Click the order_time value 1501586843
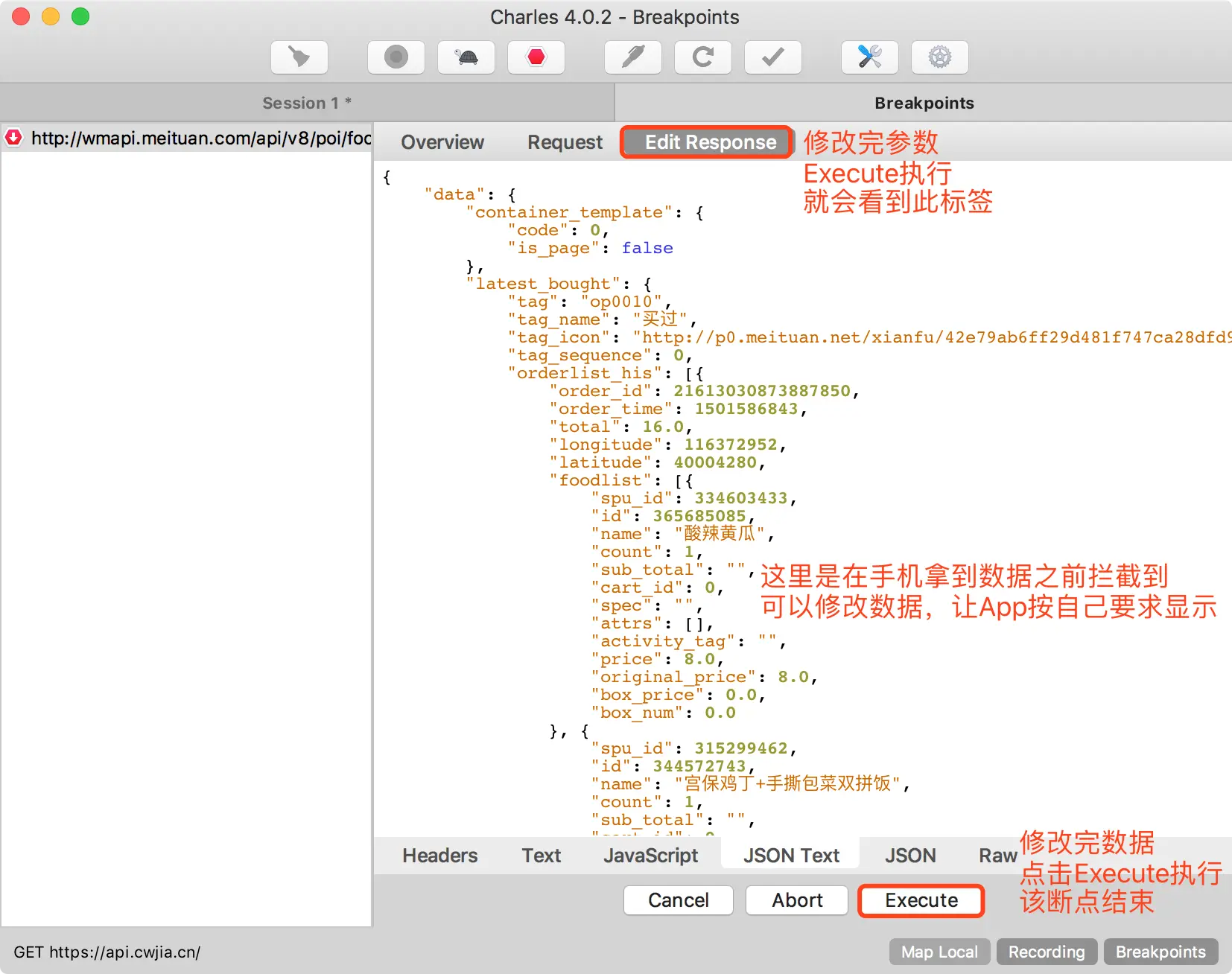The image size is (1232, 974). pyautogui.click(x=746, y=409)
